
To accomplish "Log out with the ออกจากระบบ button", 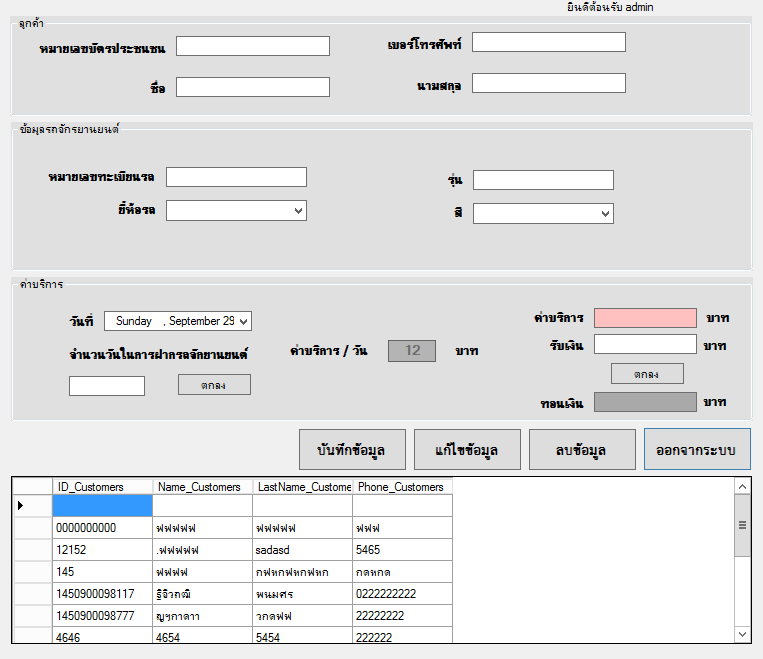I will pos(696,450).
